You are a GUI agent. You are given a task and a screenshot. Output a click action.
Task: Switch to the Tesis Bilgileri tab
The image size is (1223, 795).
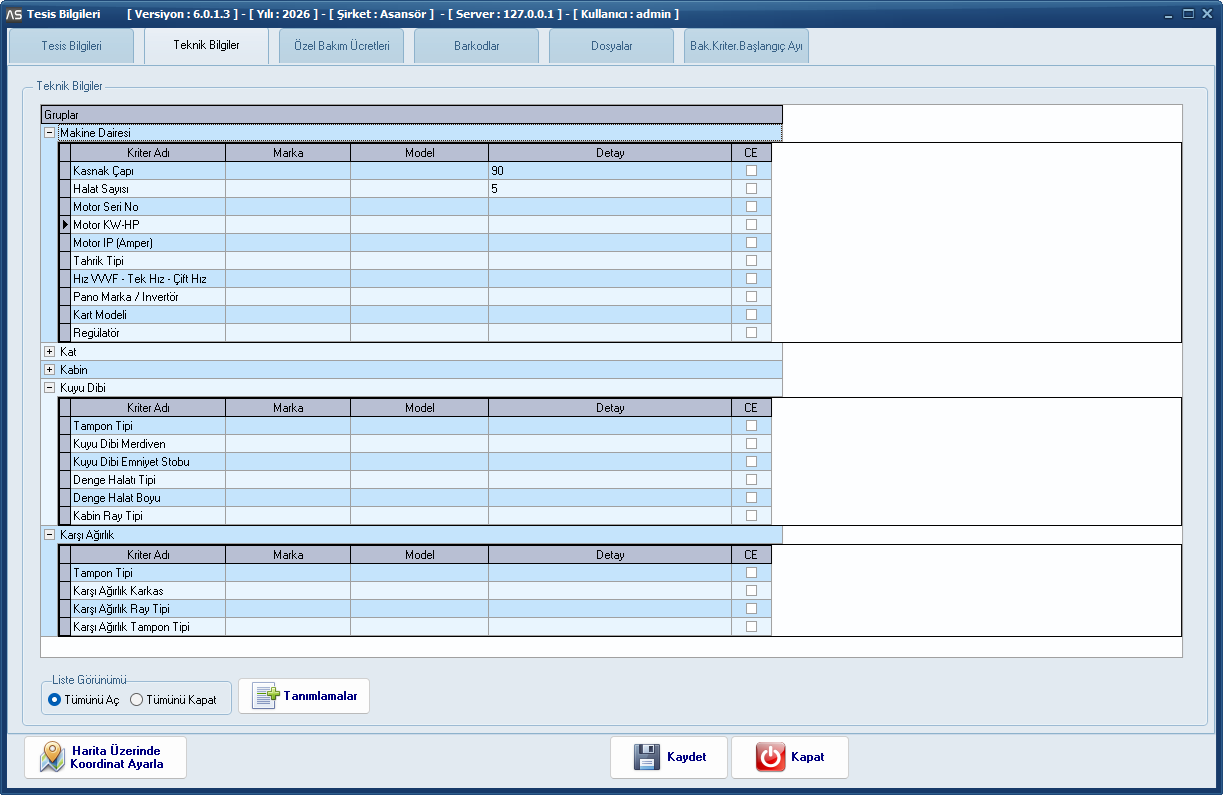[71, 46]
